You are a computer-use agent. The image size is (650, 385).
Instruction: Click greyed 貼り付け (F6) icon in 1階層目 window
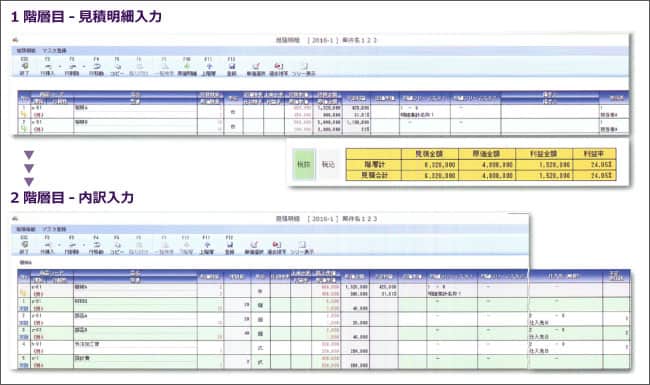[x=139, y=66]
